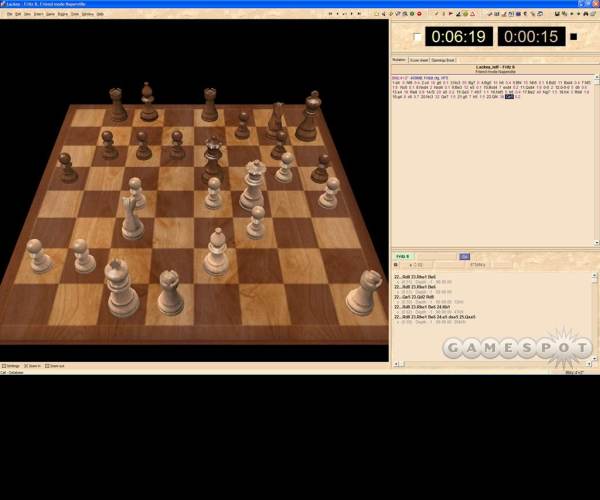Open the Engine menu
The width and height of the screenshot is (600, 500).
[x=62, y=14]
